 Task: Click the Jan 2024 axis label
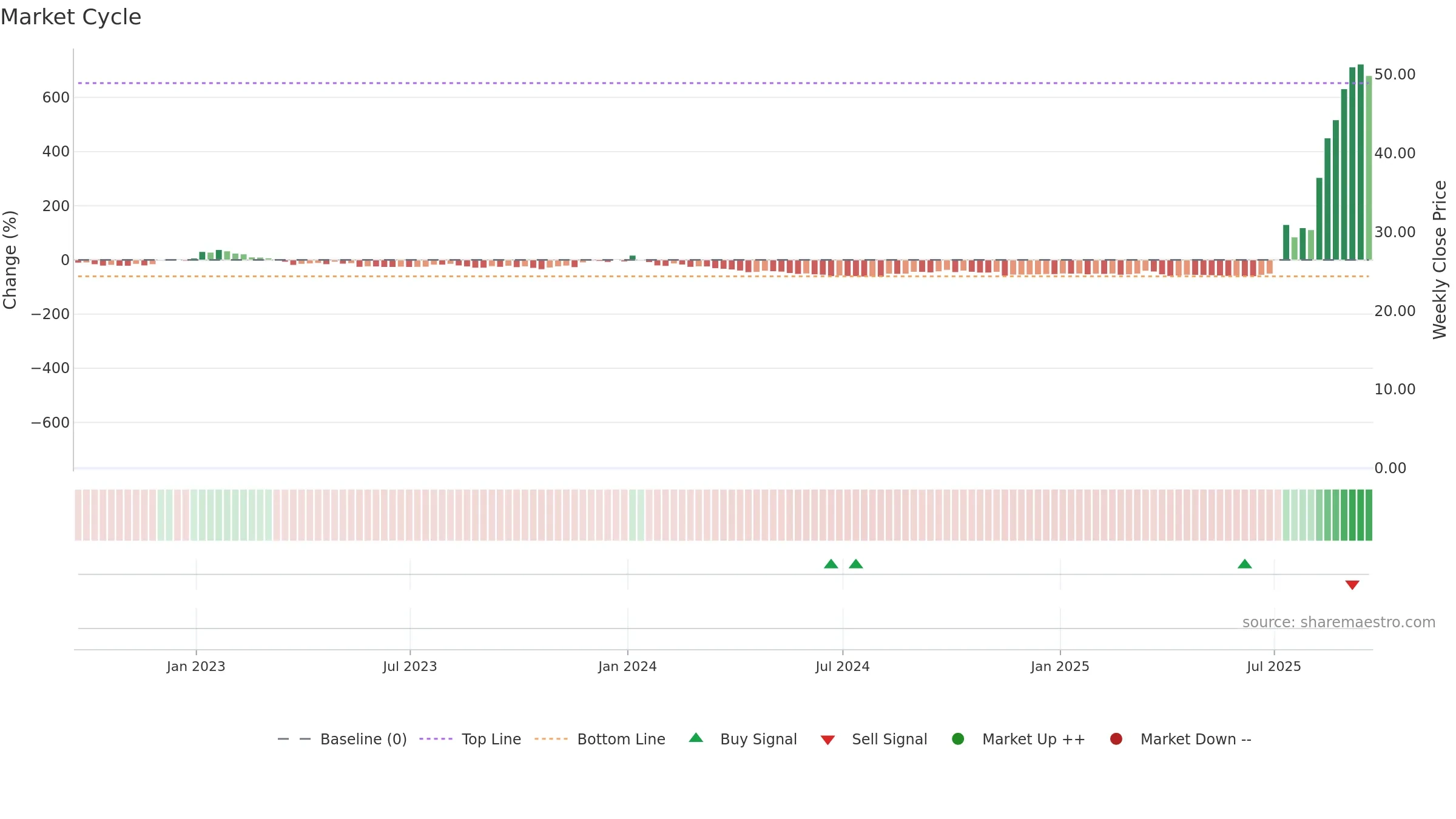[x=627, y=667]
